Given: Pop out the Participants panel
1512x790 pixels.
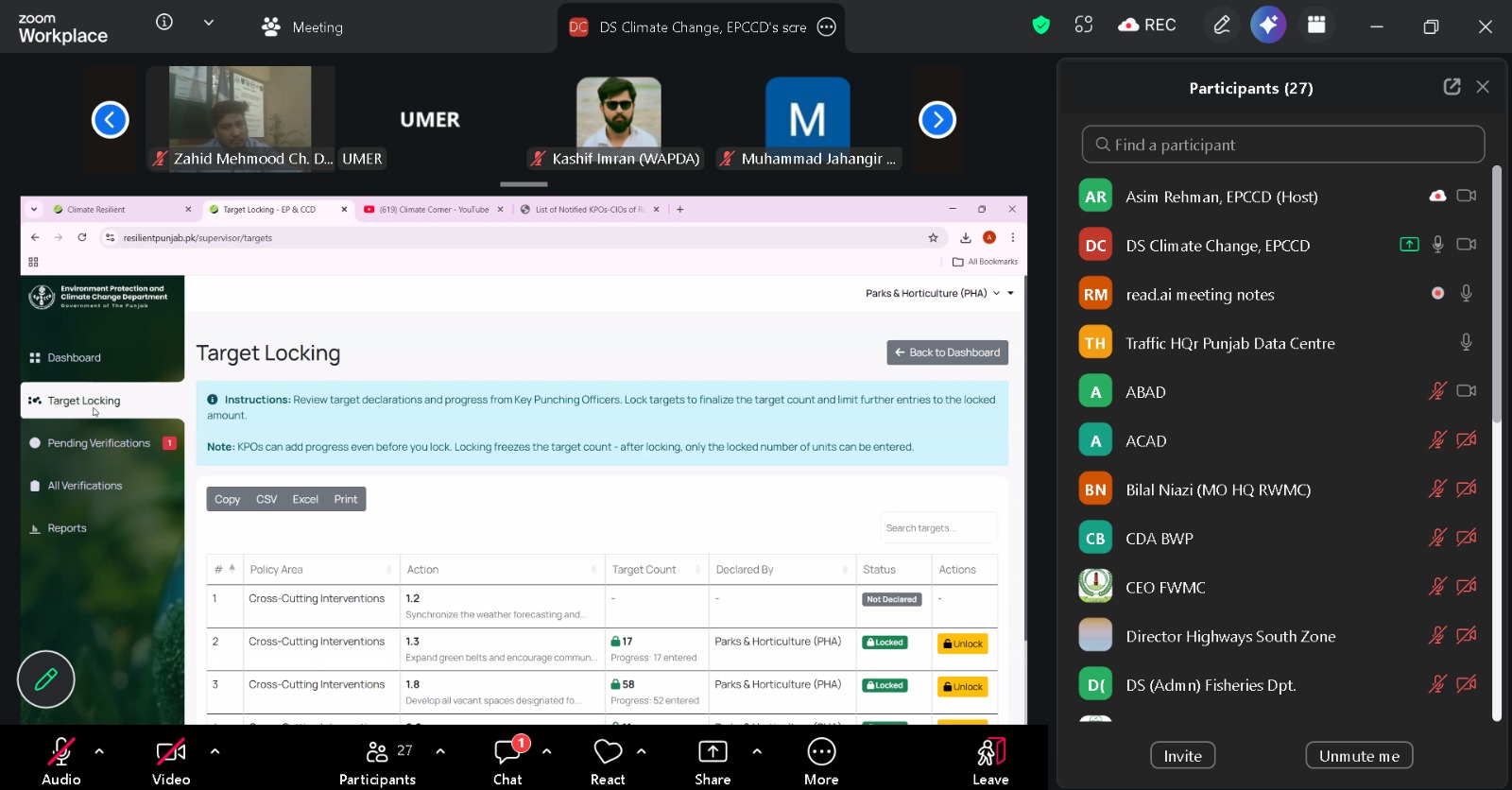Looking at the screenshot, I should (x=1452, y=87).
